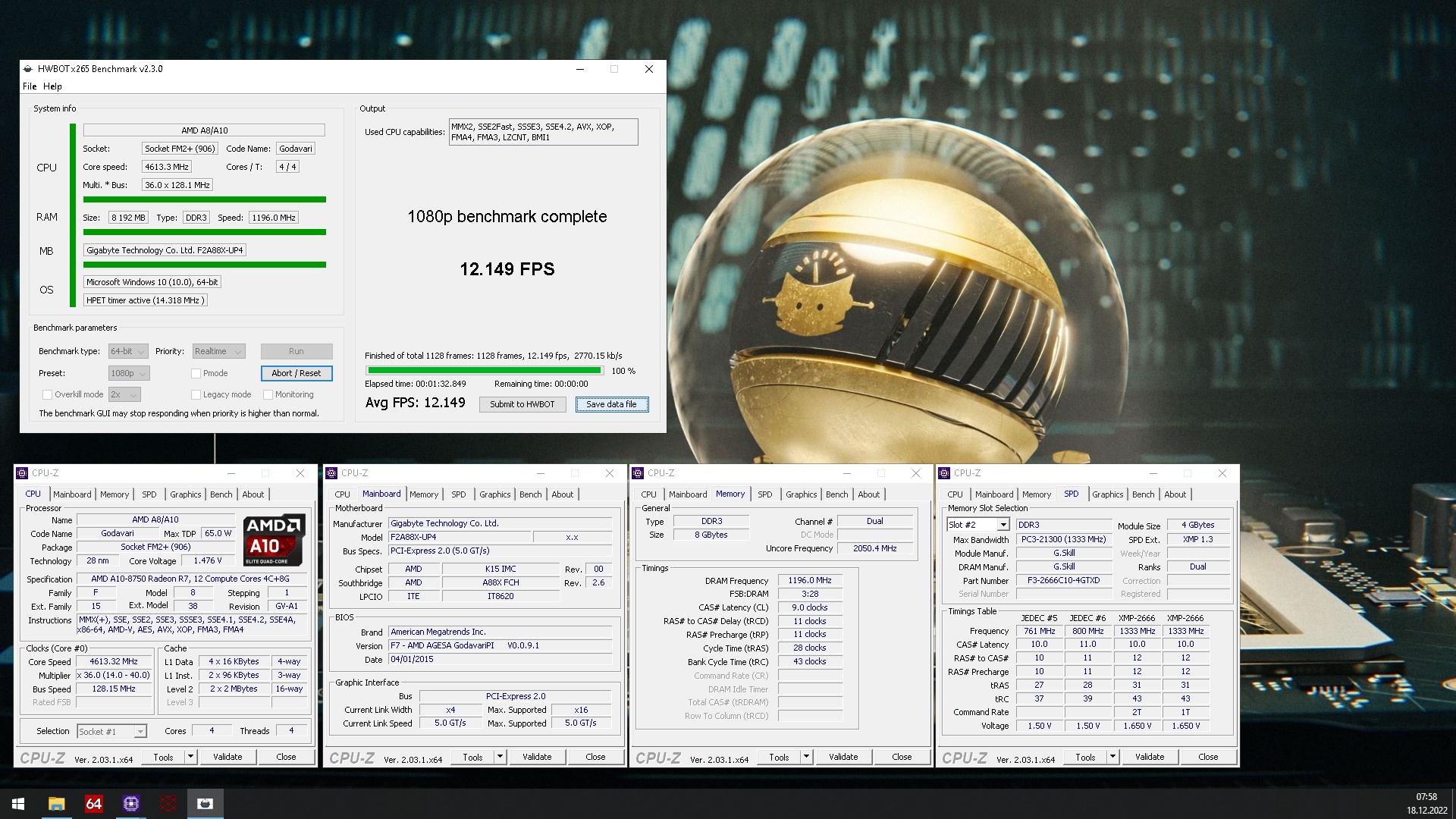The height and width of the screenshot is (819, 1456).
Task: Click Close in the Memory CPU-Z window
Action: pyautogui.click(x=902, y=757)
